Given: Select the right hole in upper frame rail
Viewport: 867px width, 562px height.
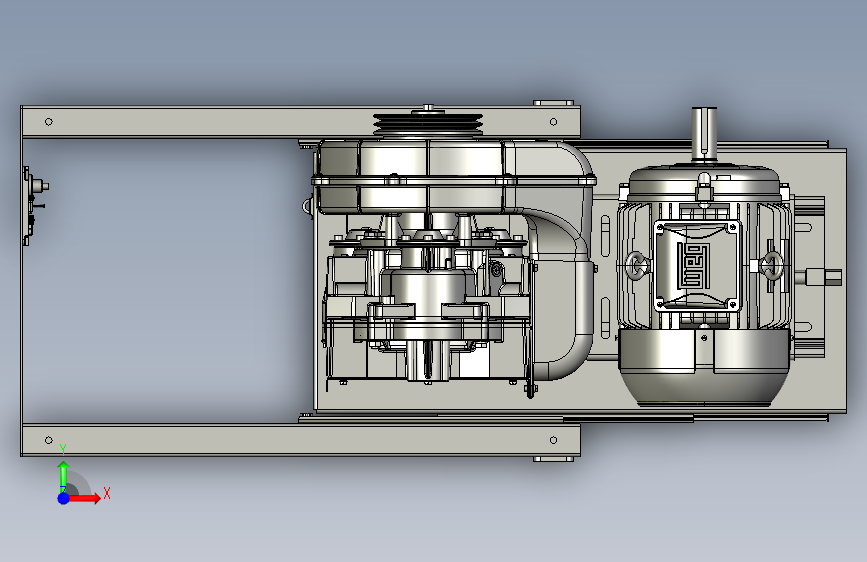Looking at the screenshot, I should point(553,122).
